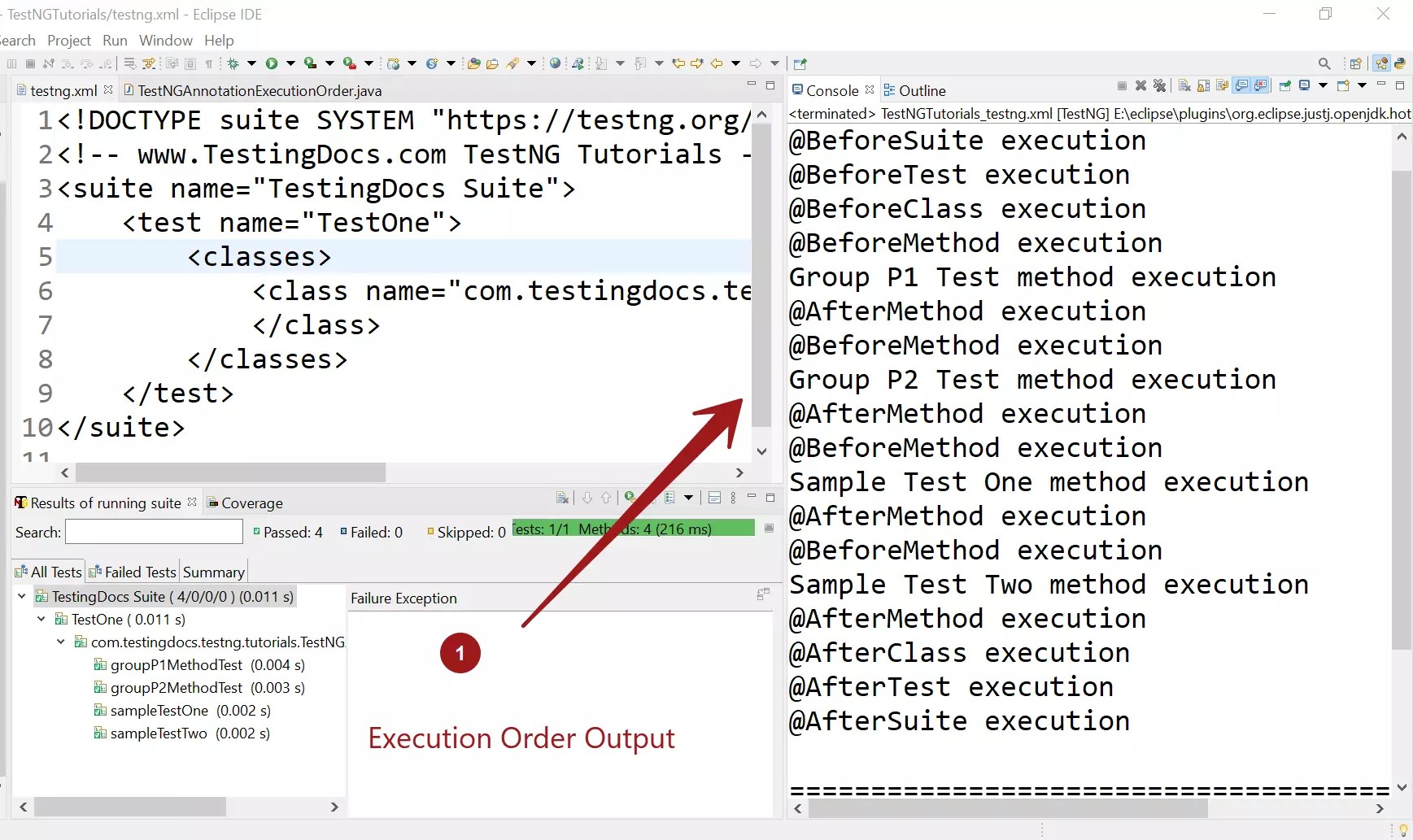Screen dimensions: 1413x840
Task: Click the Pin Editor toolbar icon
Action: (800, 63)
